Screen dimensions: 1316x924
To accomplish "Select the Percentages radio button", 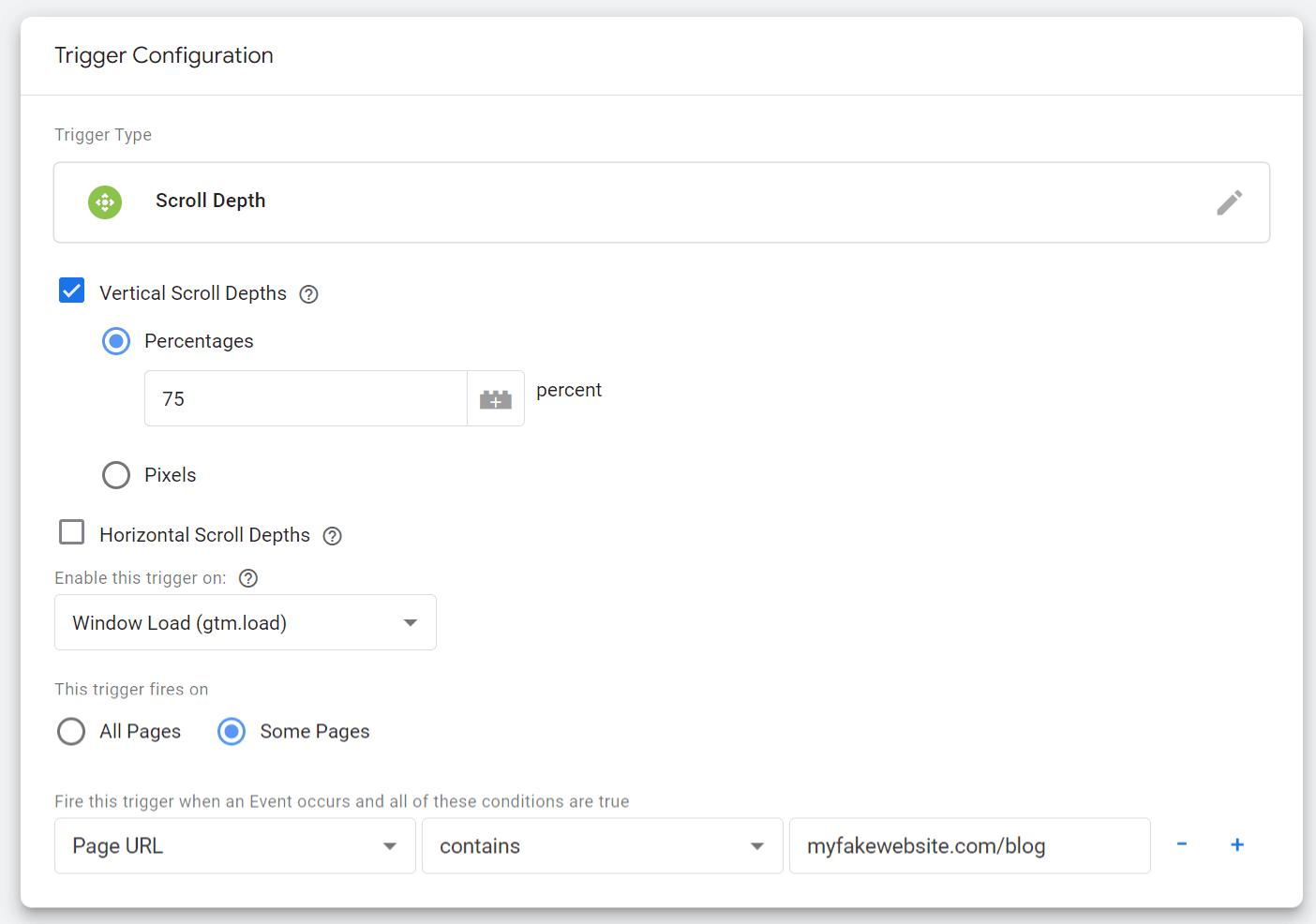I will [116, 341].
